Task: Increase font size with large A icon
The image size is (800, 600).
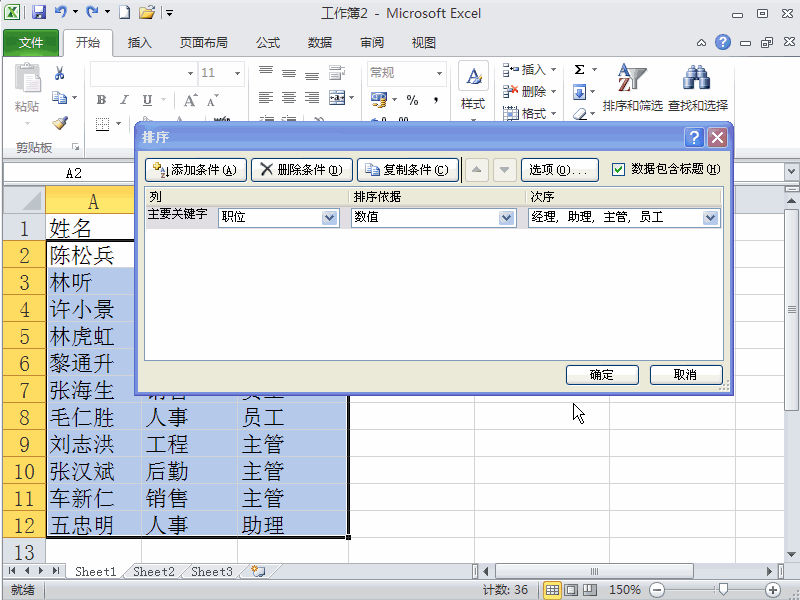Action: (x=190, y=99)
